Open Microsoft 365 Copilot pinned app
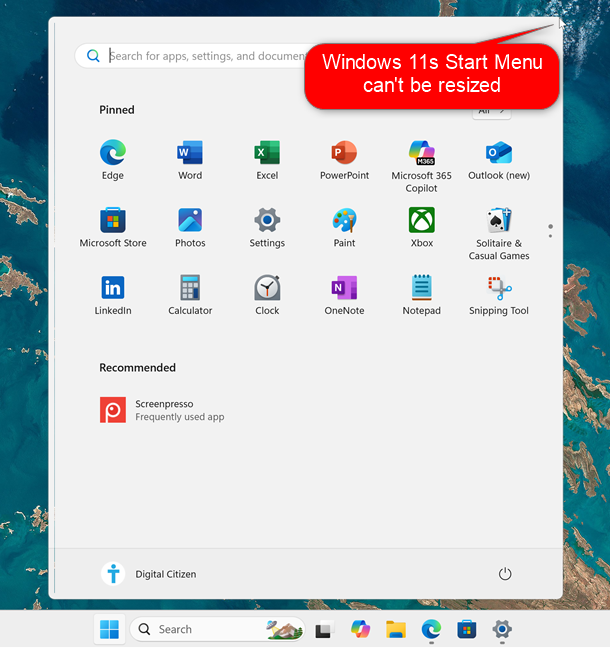The image size is (610, 648). click(x=421, y=167)
